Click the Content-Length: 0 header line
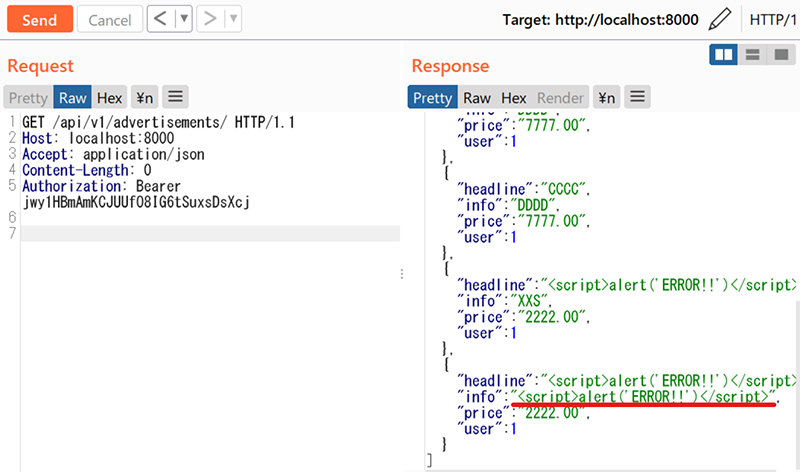Image resolution: width=800 pixels, height=472 pixels. pyautogui.click(x=87, y=170)
